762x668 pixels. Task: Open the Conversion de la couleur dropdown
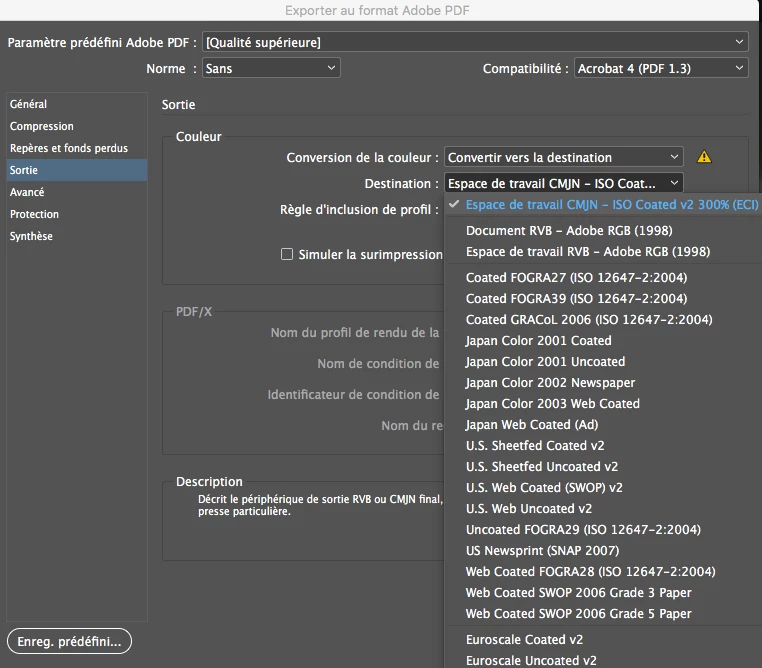564,157
